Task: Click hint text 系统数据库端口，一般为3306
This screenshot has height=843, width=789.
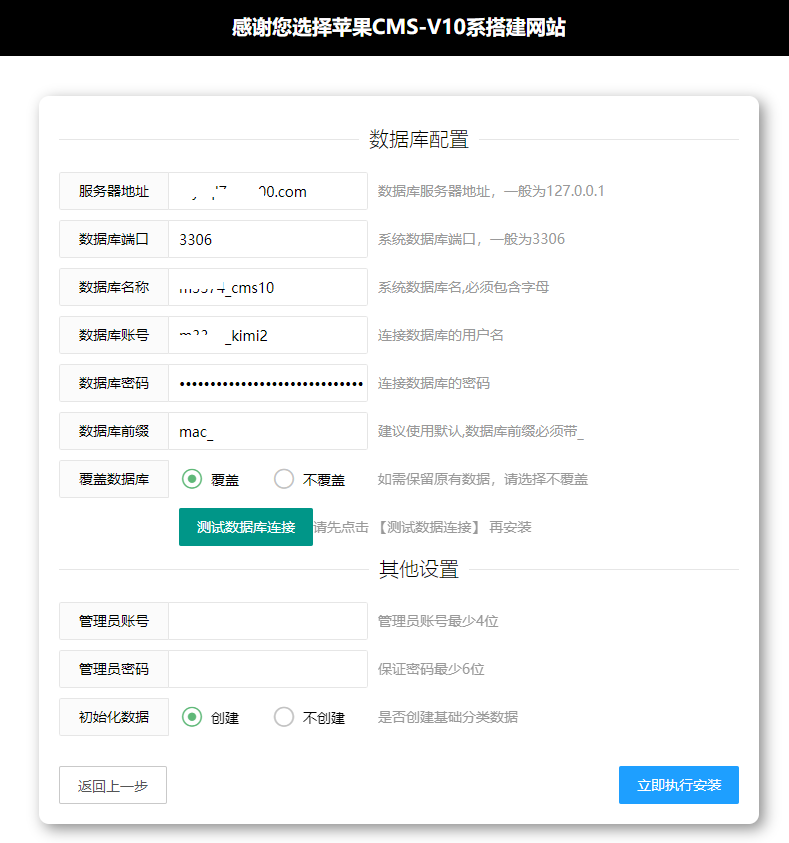Action: [471, 239]
